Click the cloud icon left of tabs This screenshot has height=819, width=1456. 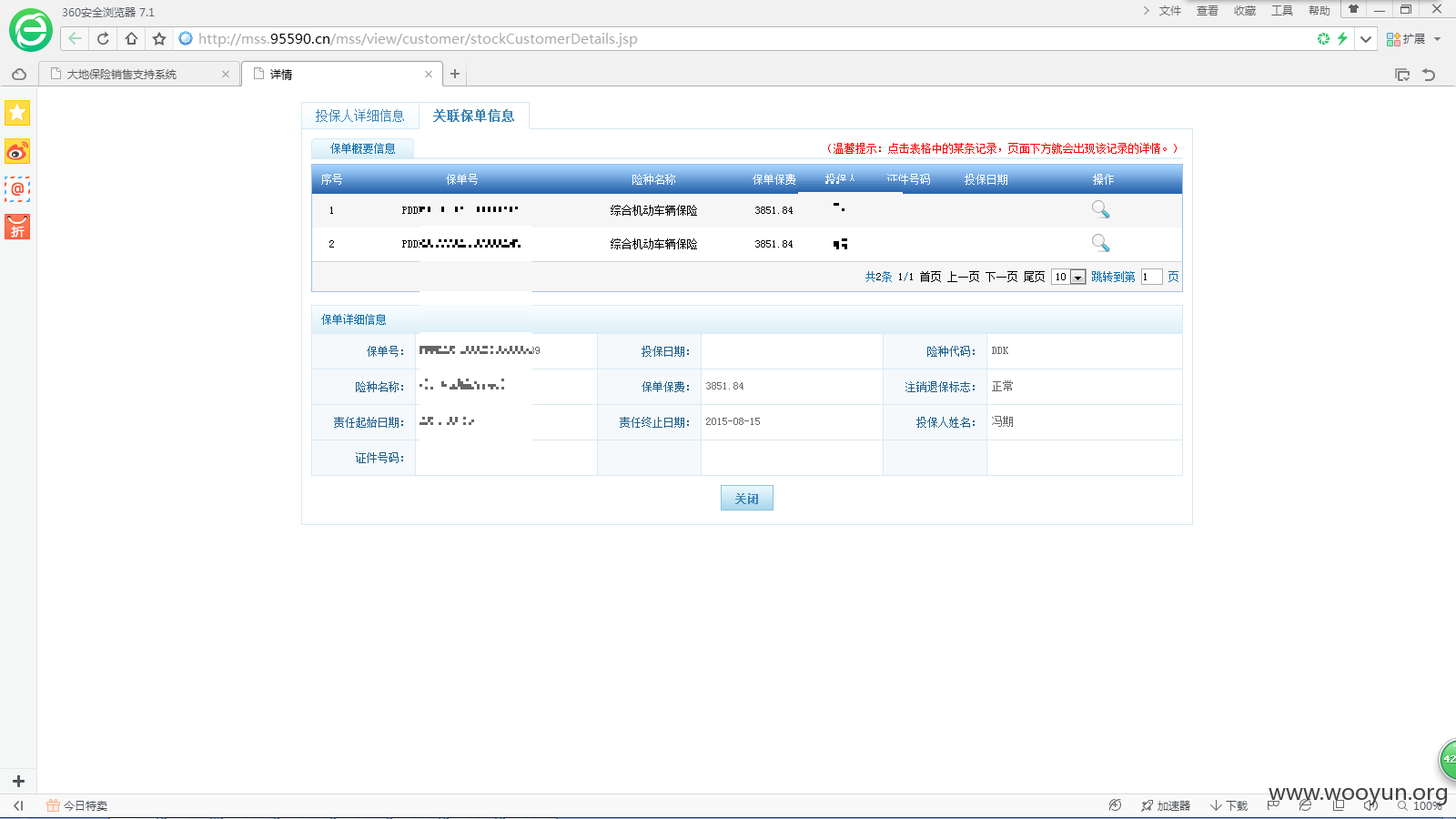pos(19,75)
